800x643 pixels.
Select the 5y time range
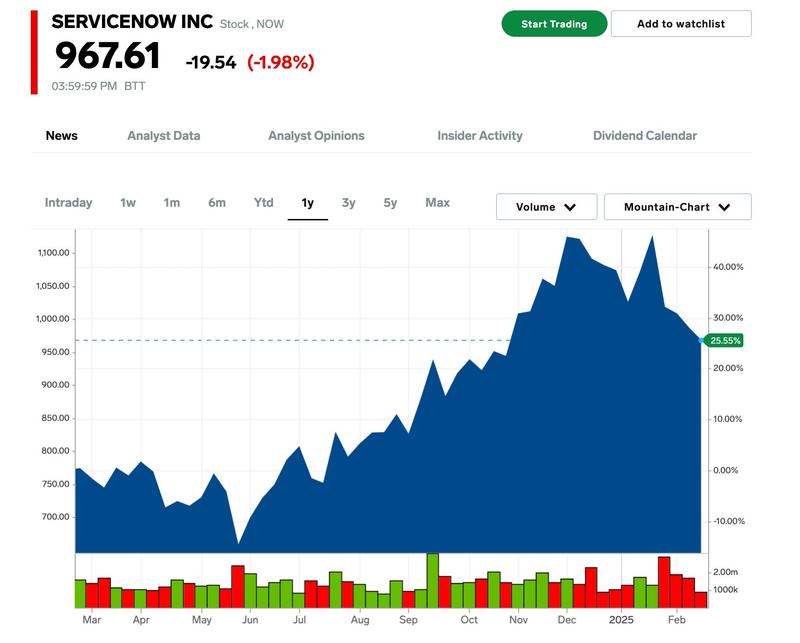point(390,203)
